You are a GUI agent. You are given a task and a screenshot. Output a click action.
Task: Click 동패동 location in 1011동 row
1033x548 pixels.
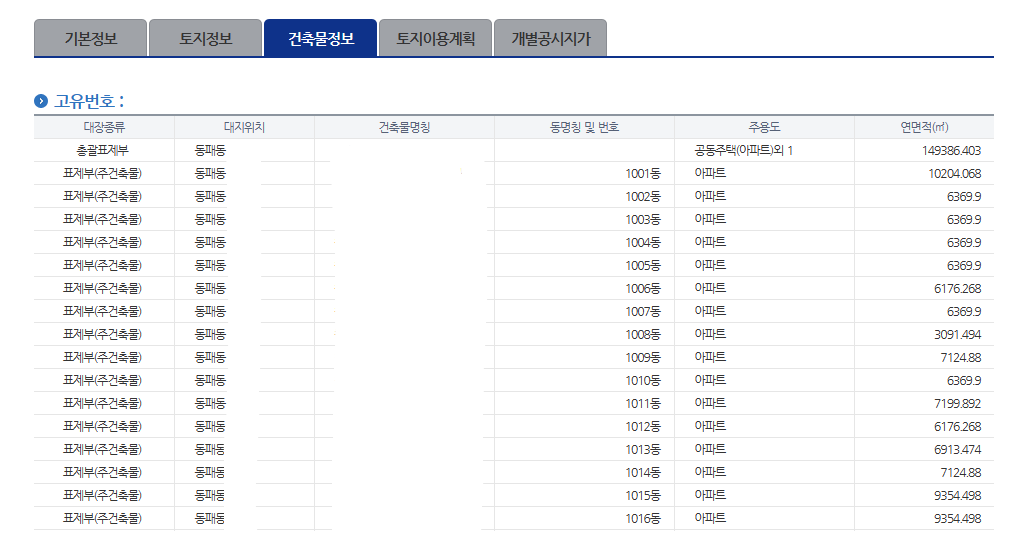click(x=210, y=403)
